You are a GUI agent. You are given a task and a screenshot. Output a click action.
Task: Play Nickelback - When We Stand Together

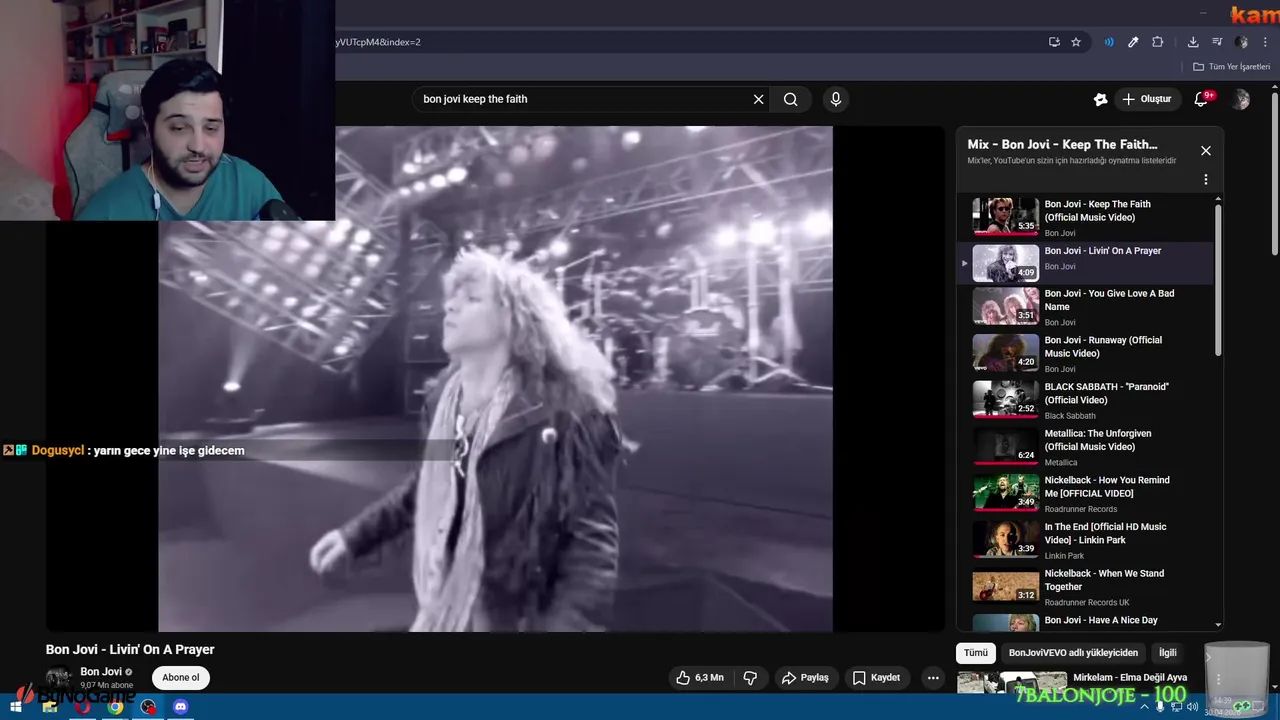pos(1085,587)
